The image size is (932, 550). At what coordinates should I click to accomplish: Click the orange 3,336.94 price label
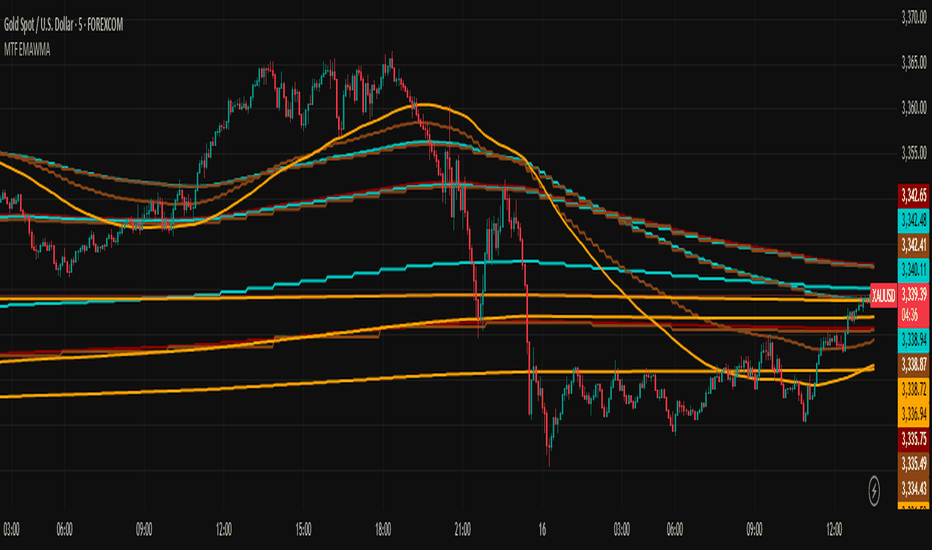(x=913, y=414)
